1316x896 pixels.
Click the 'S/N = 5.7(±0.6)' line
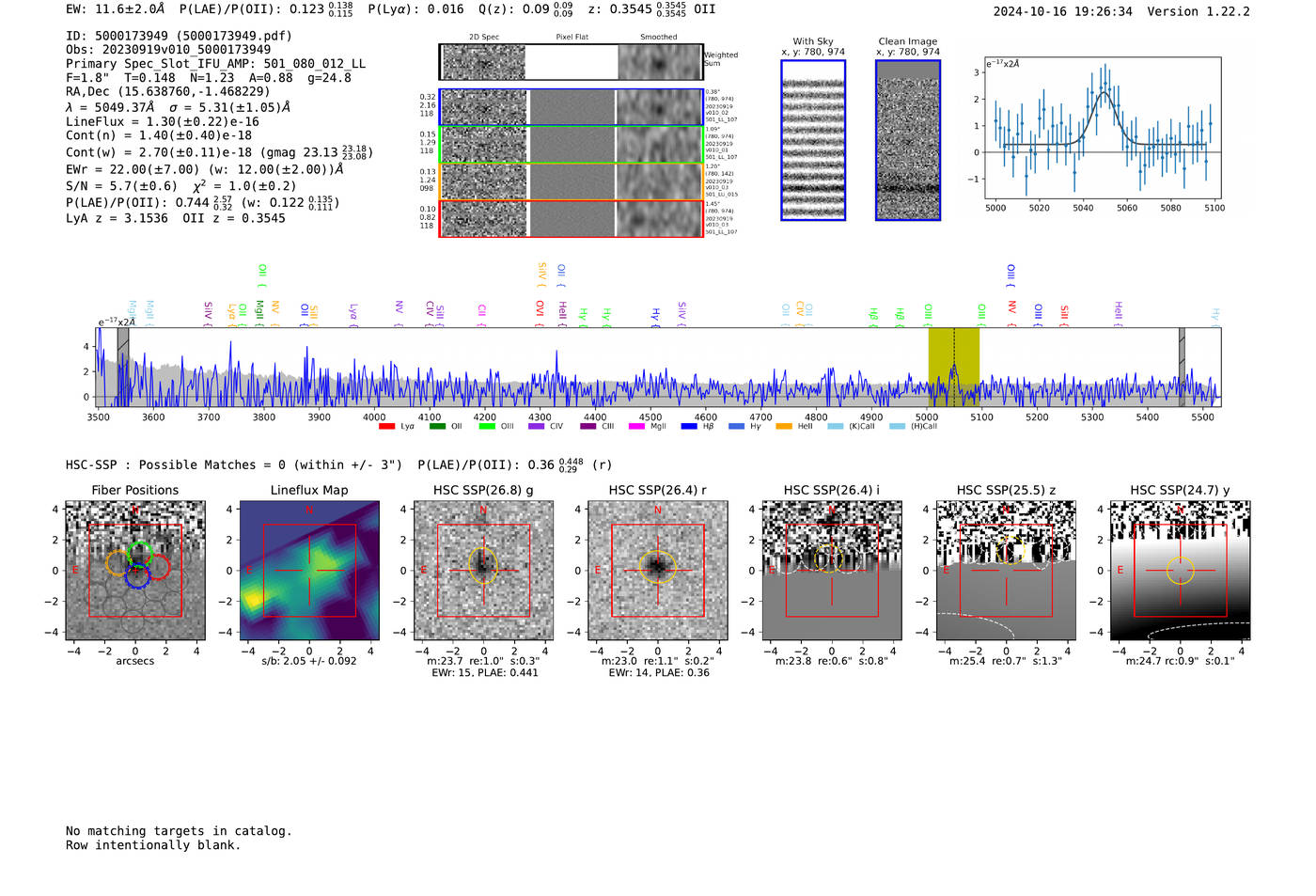[x=181, y=186]
